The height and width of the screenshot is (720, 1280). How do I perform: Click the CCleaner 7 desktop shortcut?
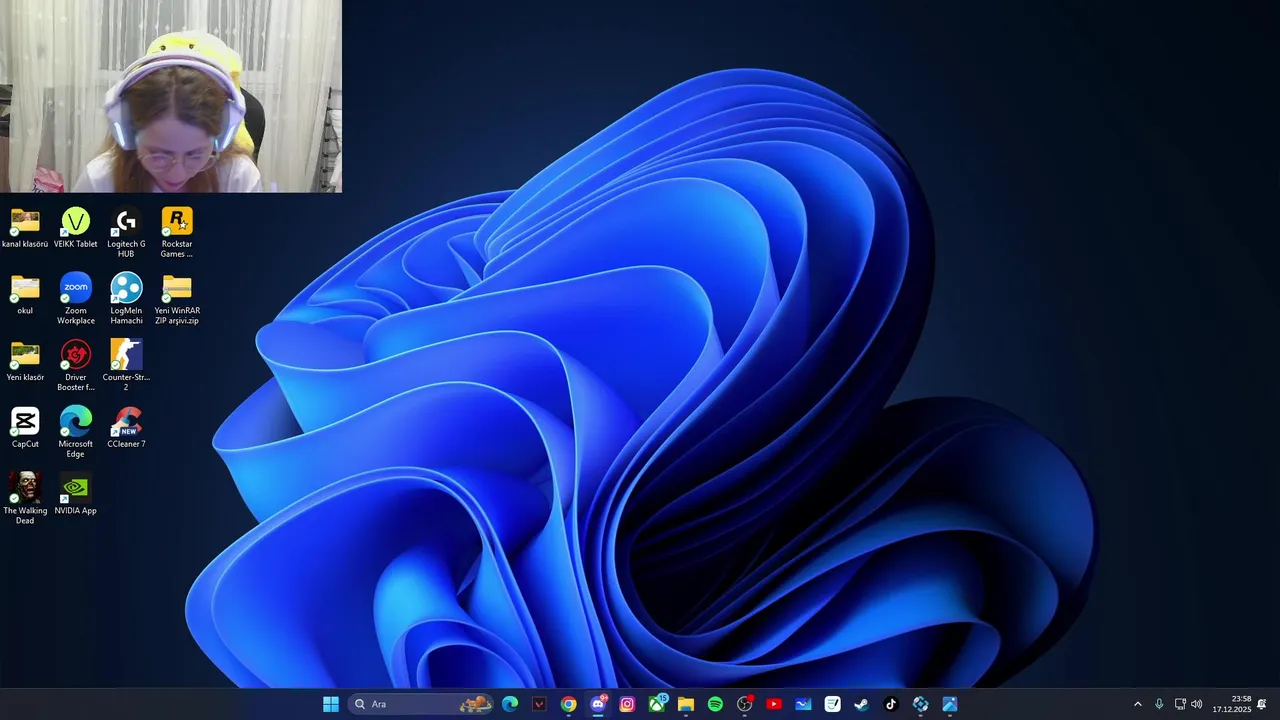[x=126, y=428]
